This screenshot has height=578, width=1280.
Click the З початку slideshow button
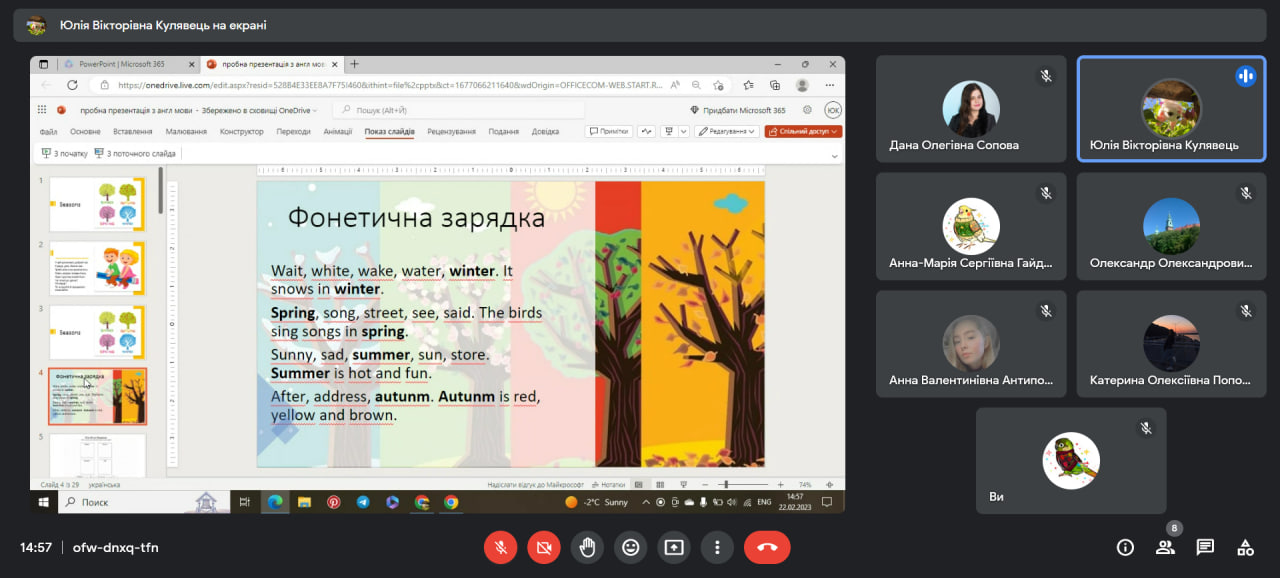(65, 154)
